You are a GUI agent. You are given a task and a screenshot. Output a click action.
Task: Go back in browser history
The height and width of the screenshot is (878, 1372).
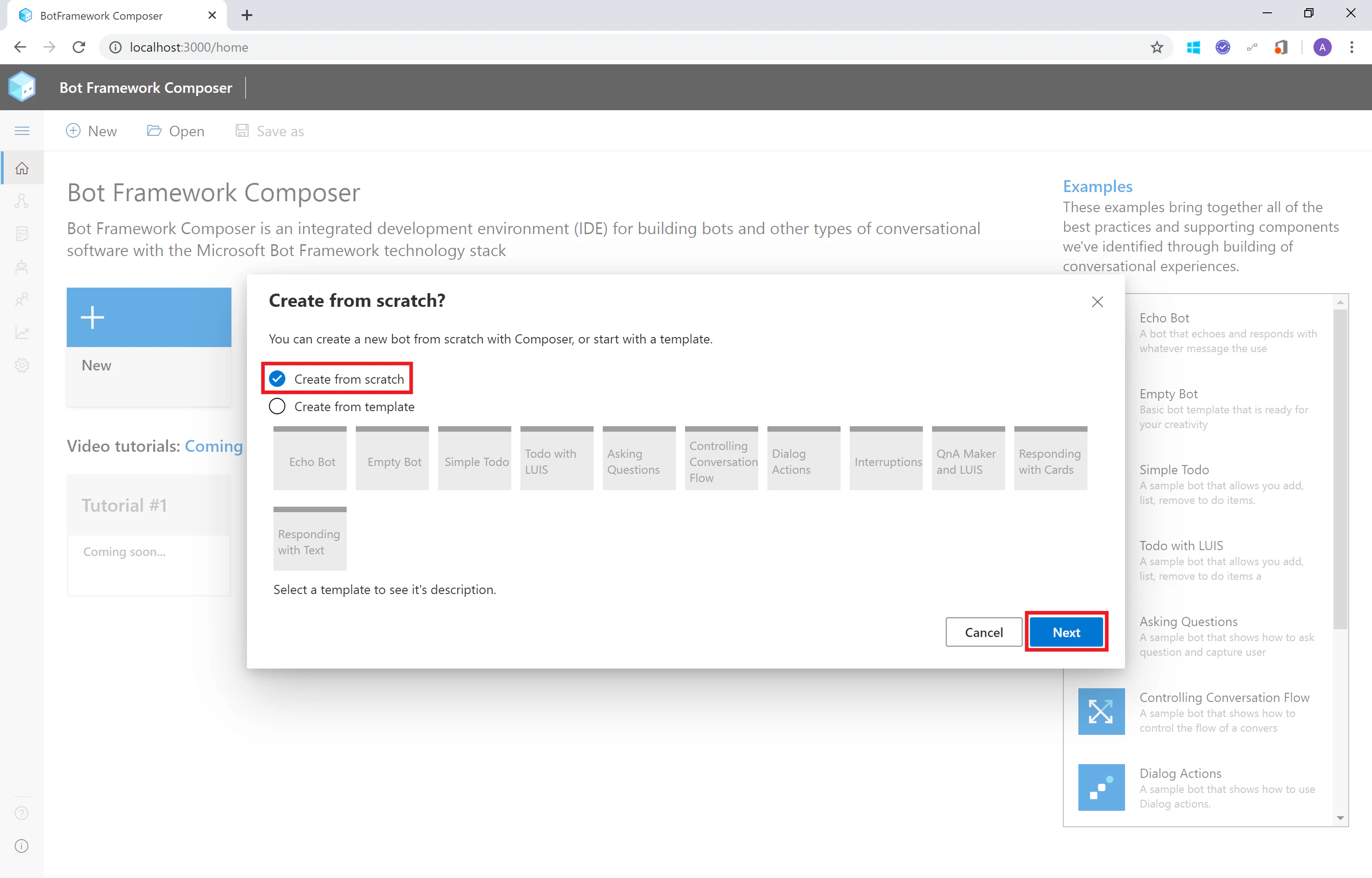point(20,47)
